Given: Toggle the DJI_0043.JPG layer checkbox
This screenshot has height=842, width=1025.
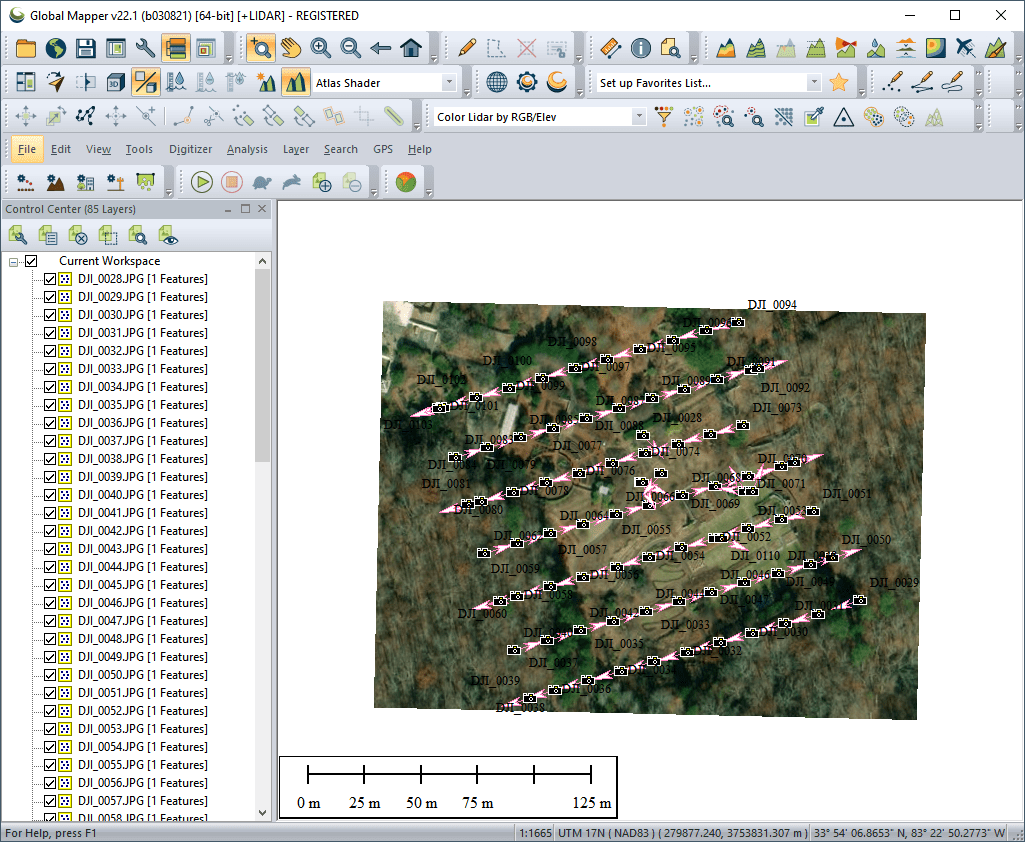Looking at the screenshot, I should click(x=50, y=548).
